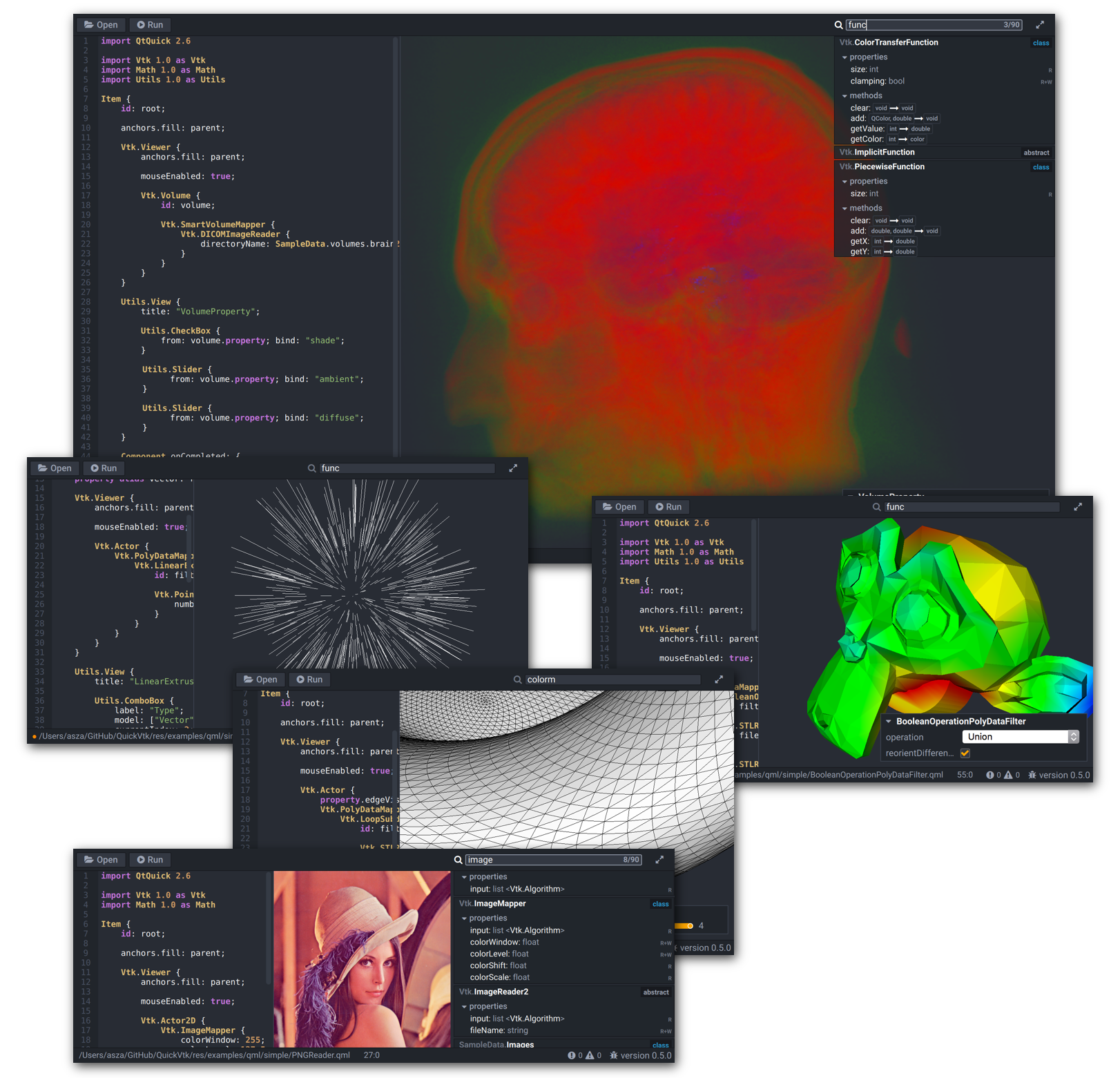This screenshot has height=1078, width=1120.
Task: Collapse the BooleanOperationPolyDataFilter properties panel
Action: click(889, 722)
